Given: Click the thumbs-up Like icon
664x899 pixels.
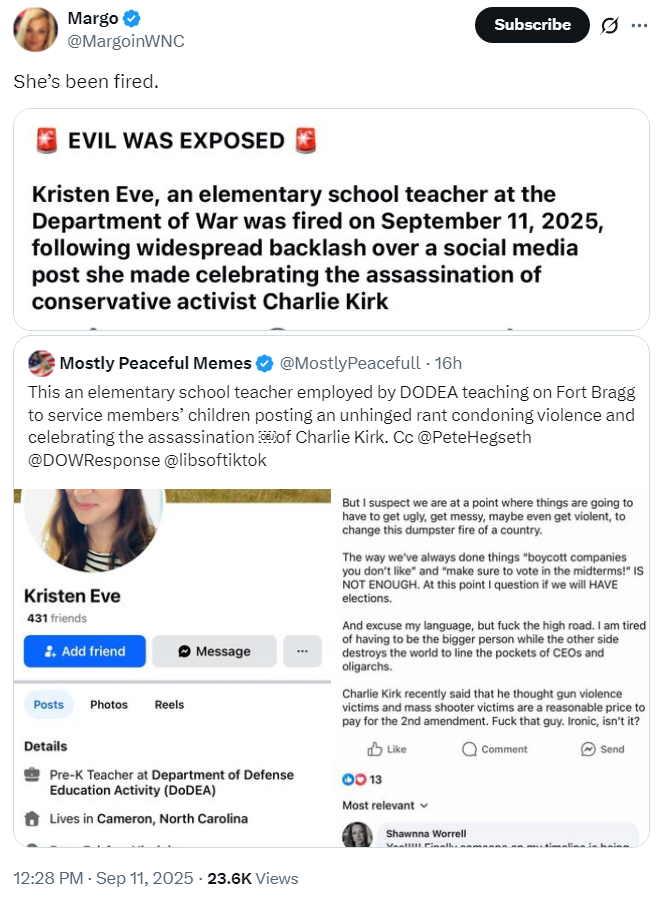Looking at the screenshot, I should coord(375,749).
